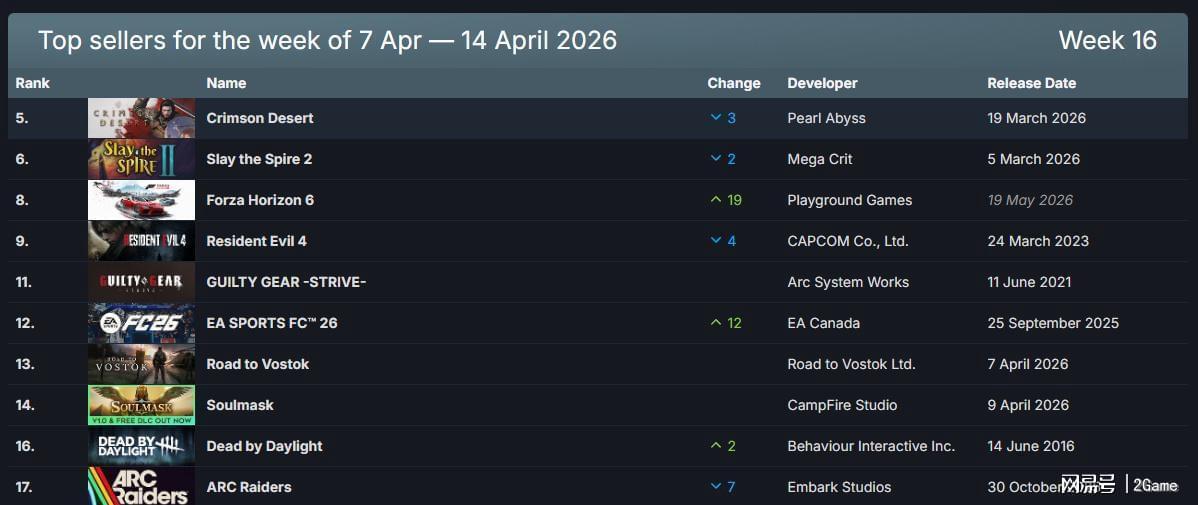Click the rank 16. cell
This screenshot has height=505, width=1198.
(x=24, y=446)
